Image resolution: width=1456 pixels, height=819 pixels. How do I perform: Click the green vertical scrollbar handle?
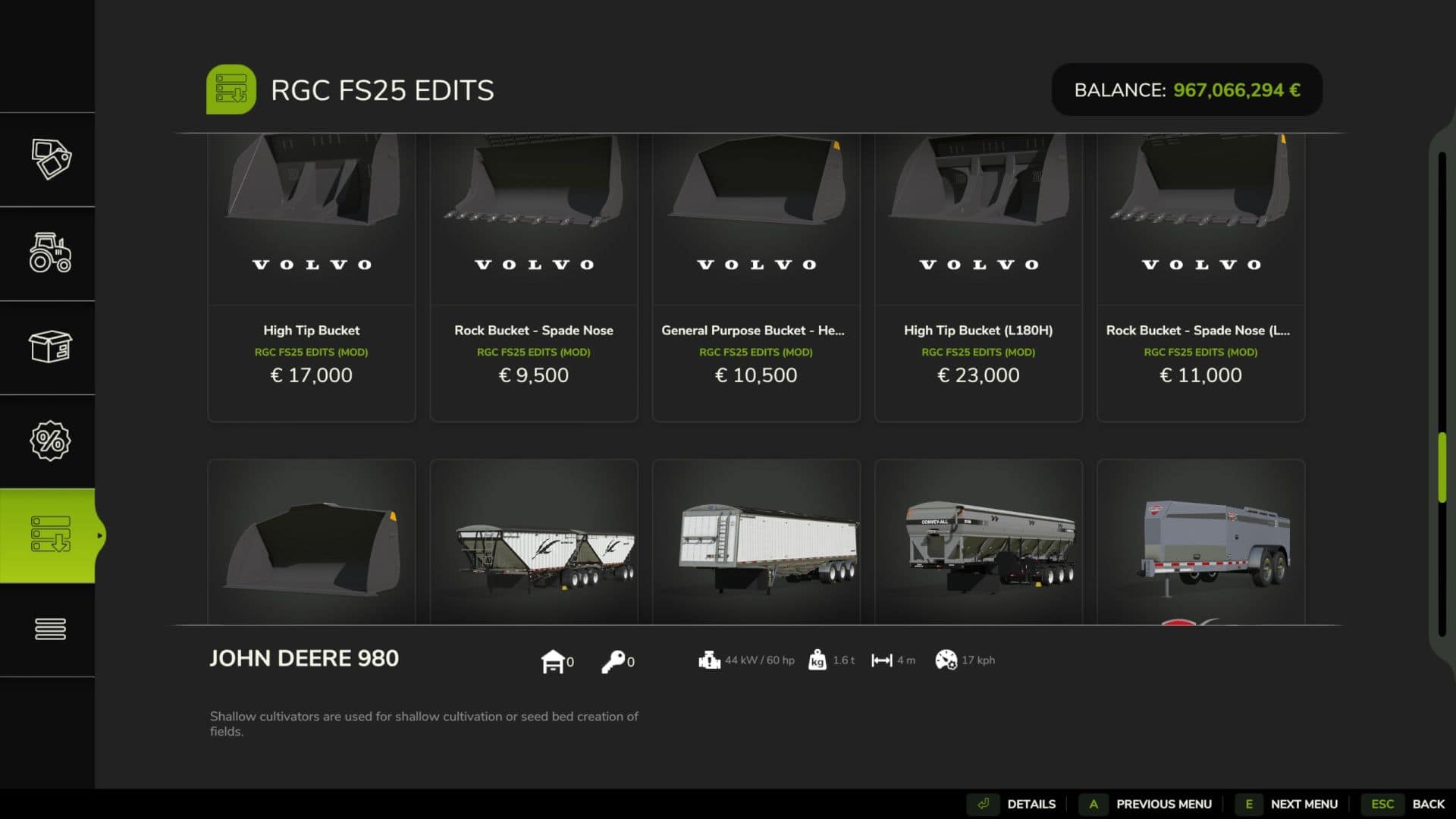pyautogui.click(x=1442, y=467)
